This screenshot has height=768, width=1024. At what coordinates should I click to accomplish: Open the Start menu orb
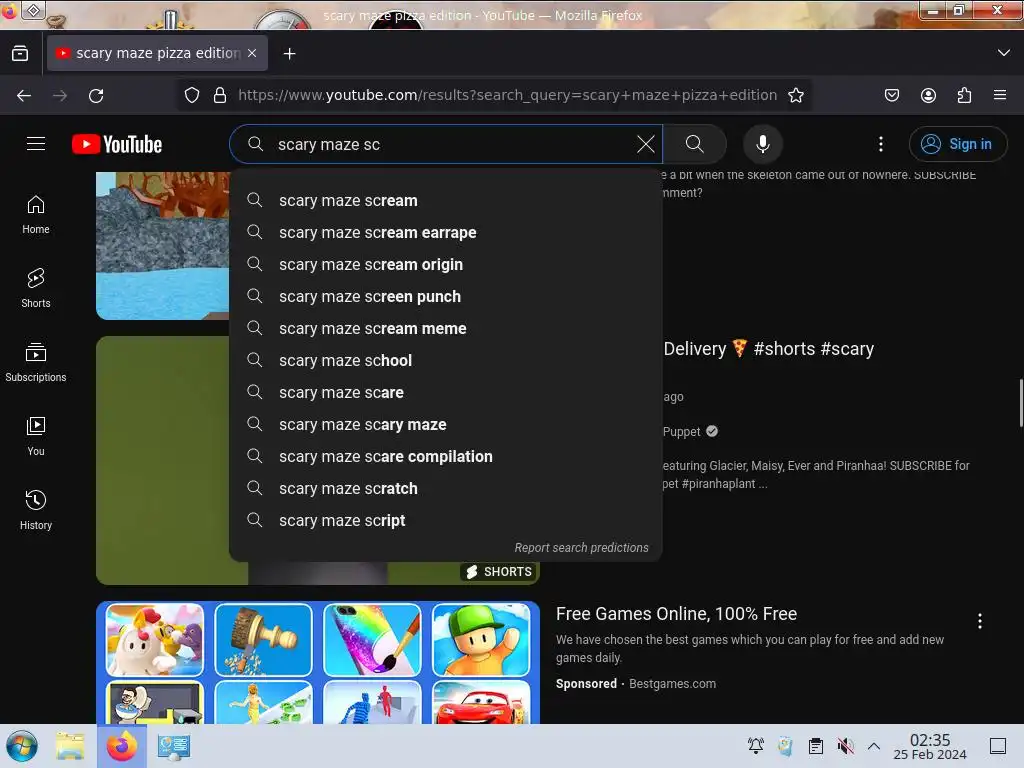pos(22,746)
